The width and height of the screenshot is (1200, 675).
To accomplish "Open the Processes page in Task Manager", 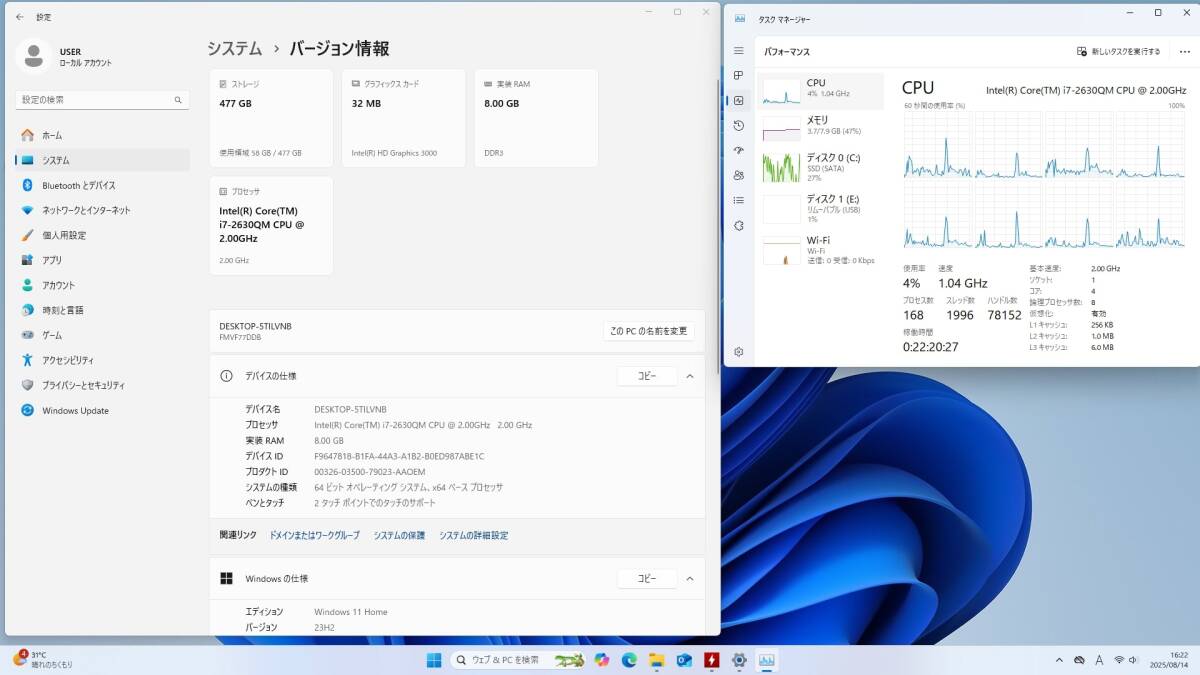I will [x=739, y=75].
